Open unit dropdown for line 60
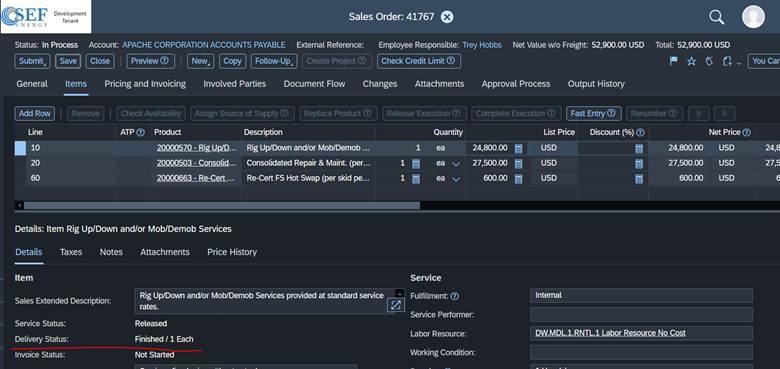The image size is (780, 369). (456, 179)
